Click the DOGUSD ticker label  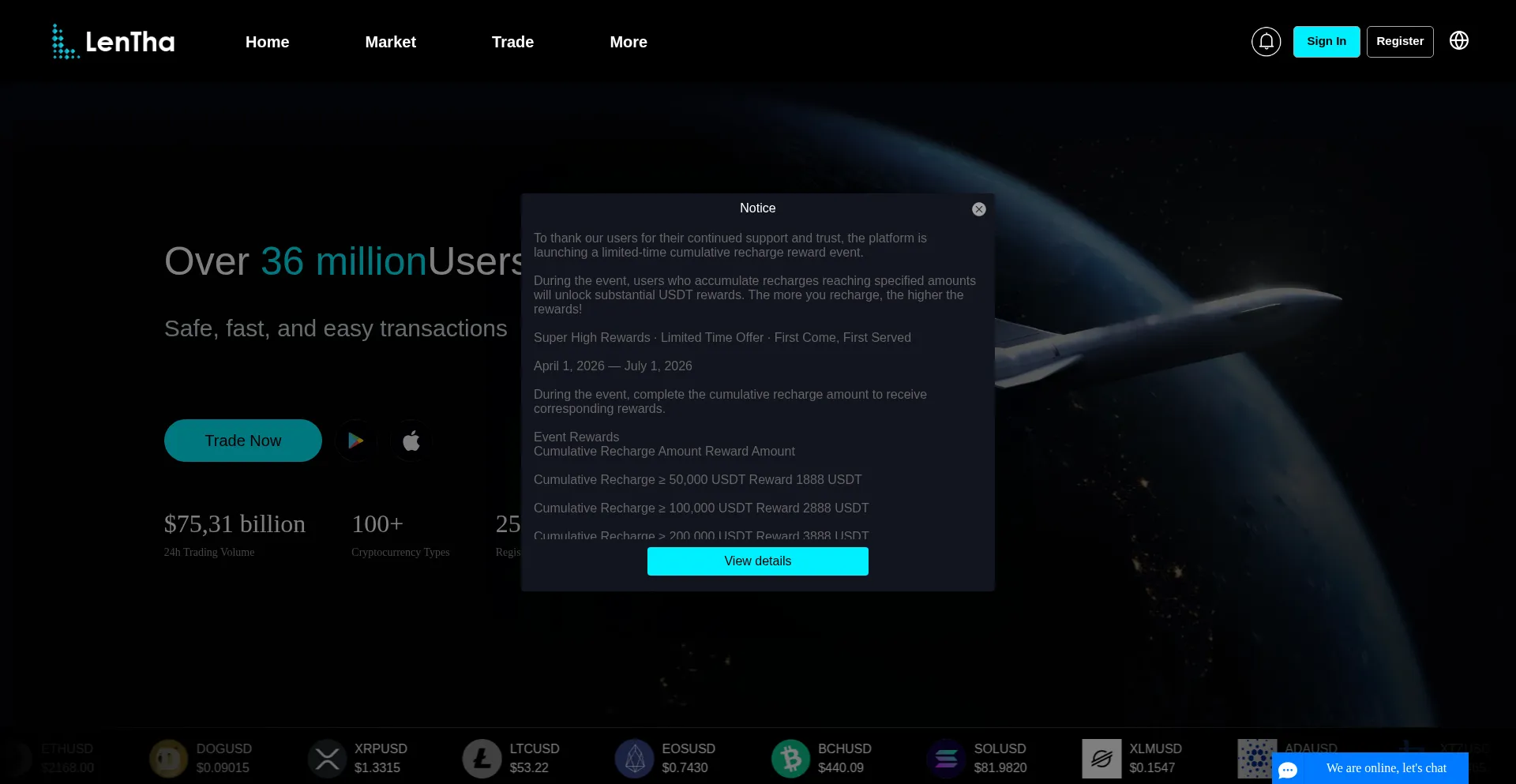(224, 748)
